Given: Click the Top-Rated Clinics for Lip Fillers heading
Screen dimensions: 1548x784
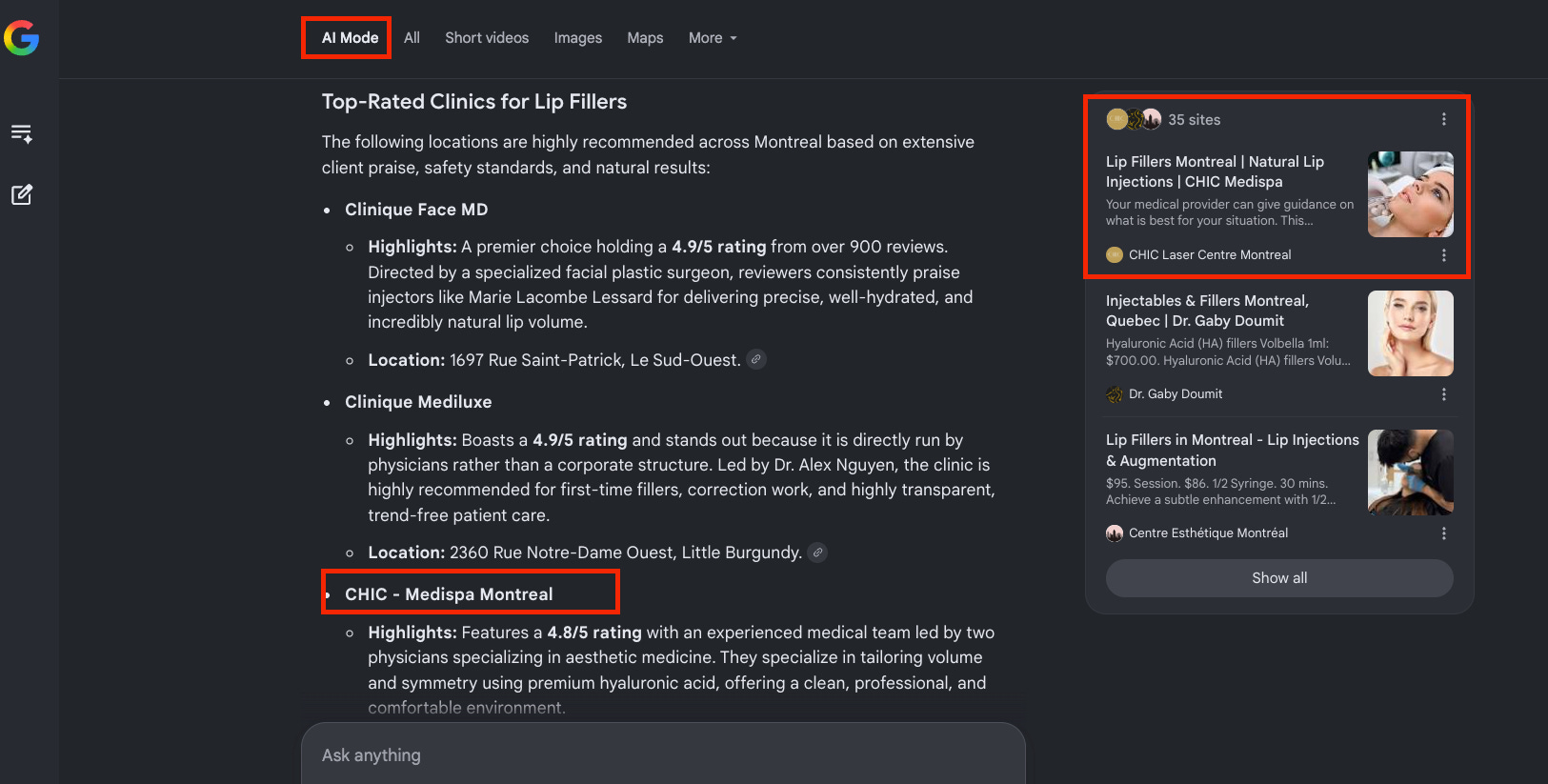Looking at the screenshot, I should (x=474, y=102).
